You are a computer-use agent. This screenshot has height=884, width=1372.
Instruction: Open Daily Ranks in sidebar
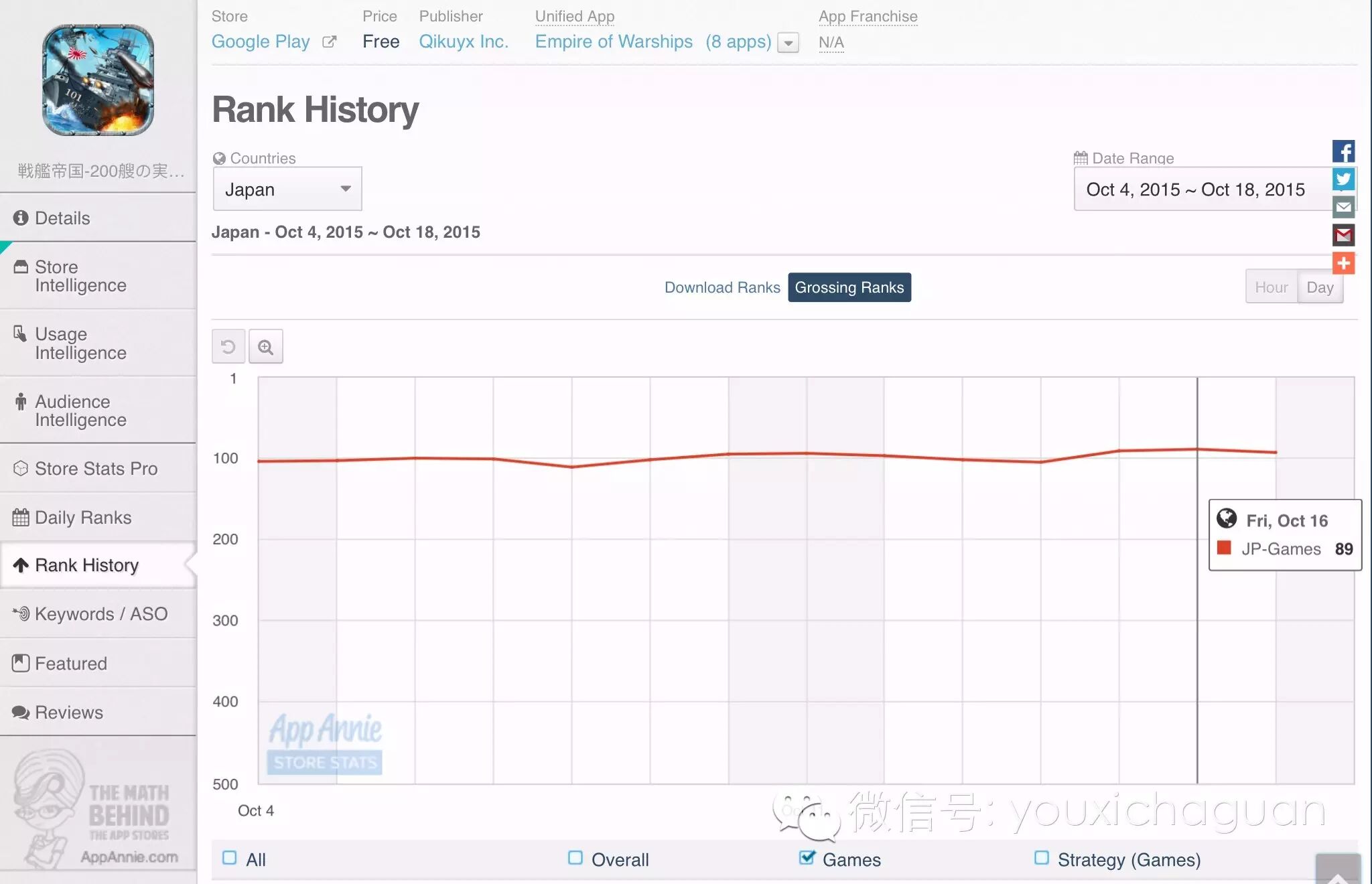[x=83, y=518]
